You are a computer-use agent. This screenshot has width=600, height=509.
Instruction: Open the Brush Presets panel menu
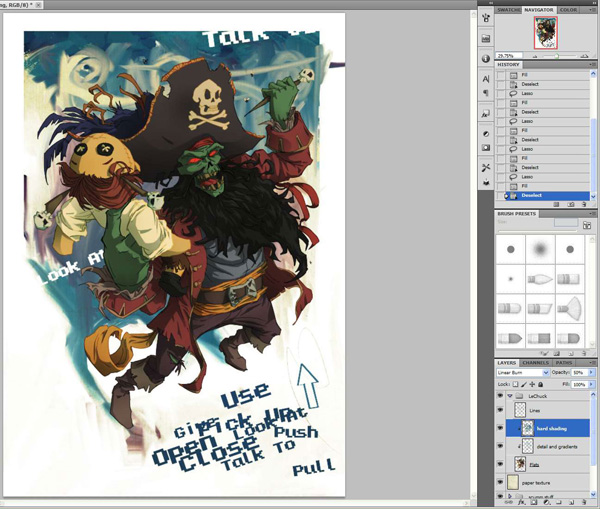point(592,214)
